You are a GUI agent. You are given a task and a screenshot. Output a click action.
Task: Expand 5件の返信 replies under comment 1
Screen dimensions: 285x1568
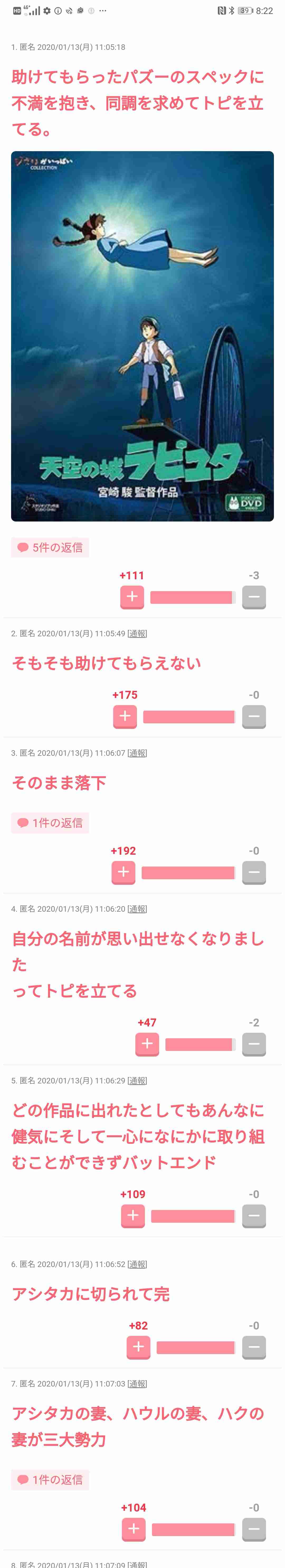[x=50, y=547]
